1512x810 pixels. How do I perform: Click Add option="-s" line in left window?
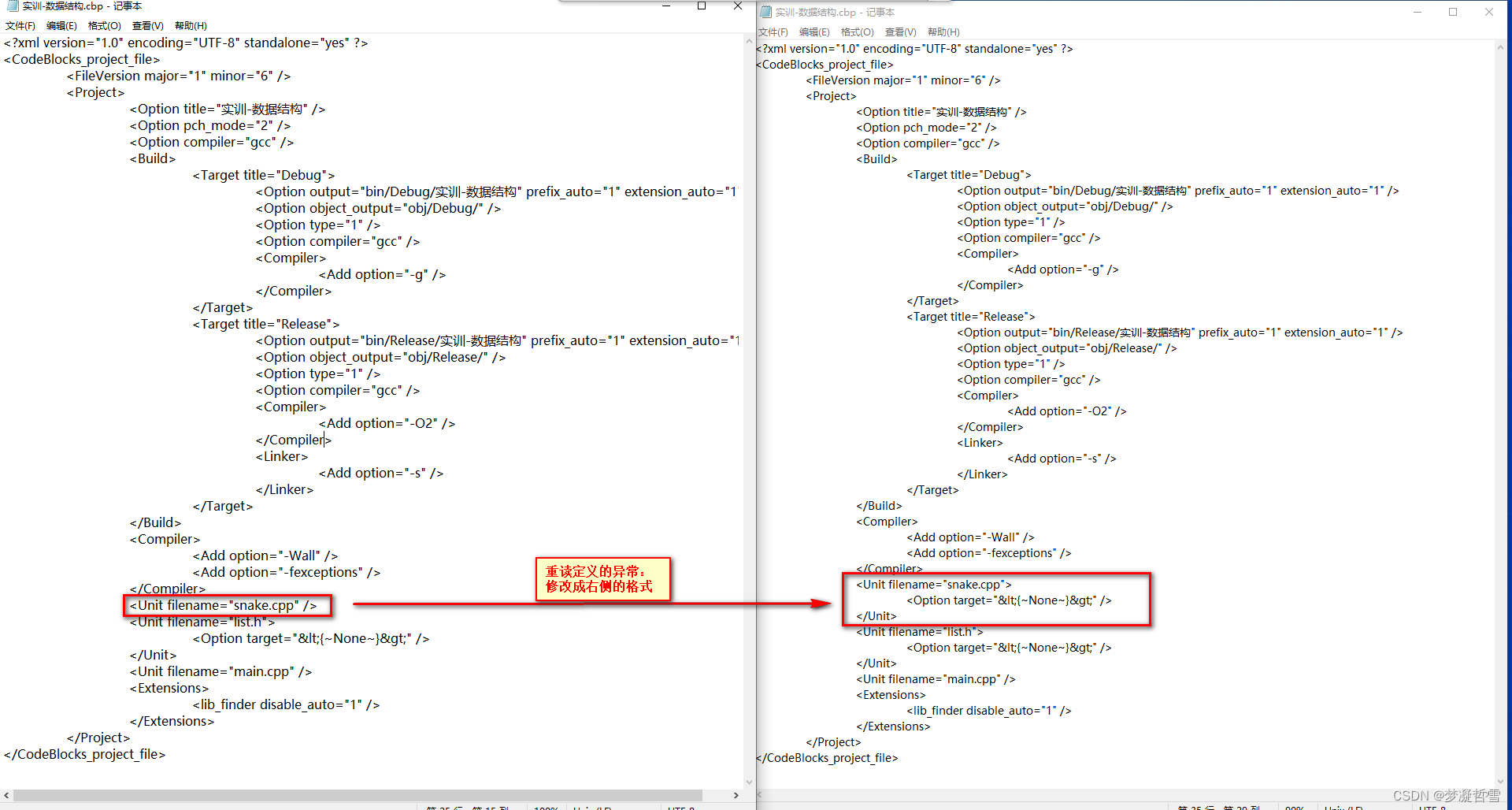coord(381,473)
